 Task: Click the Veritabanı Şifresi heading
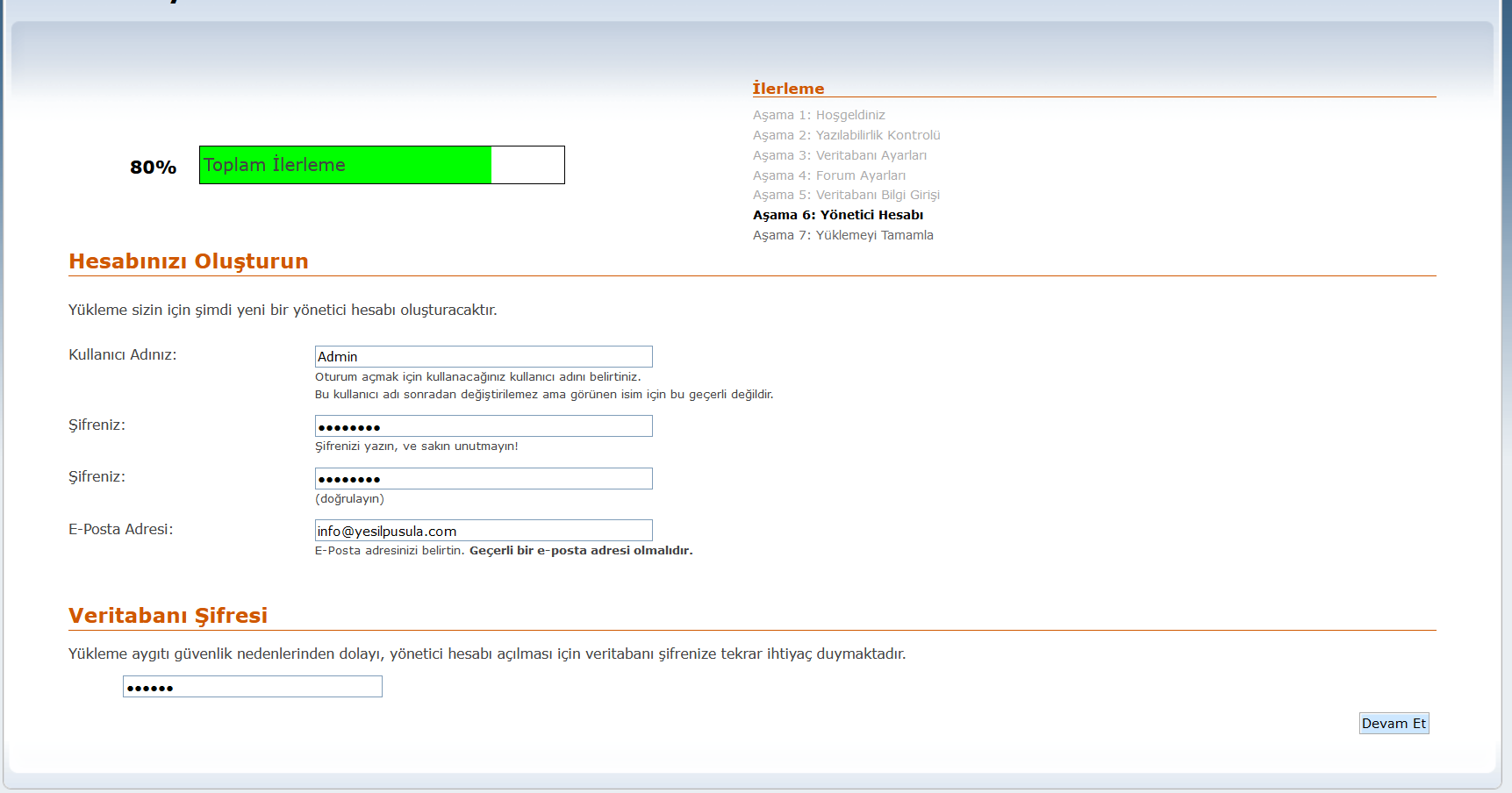coord(168,616)
